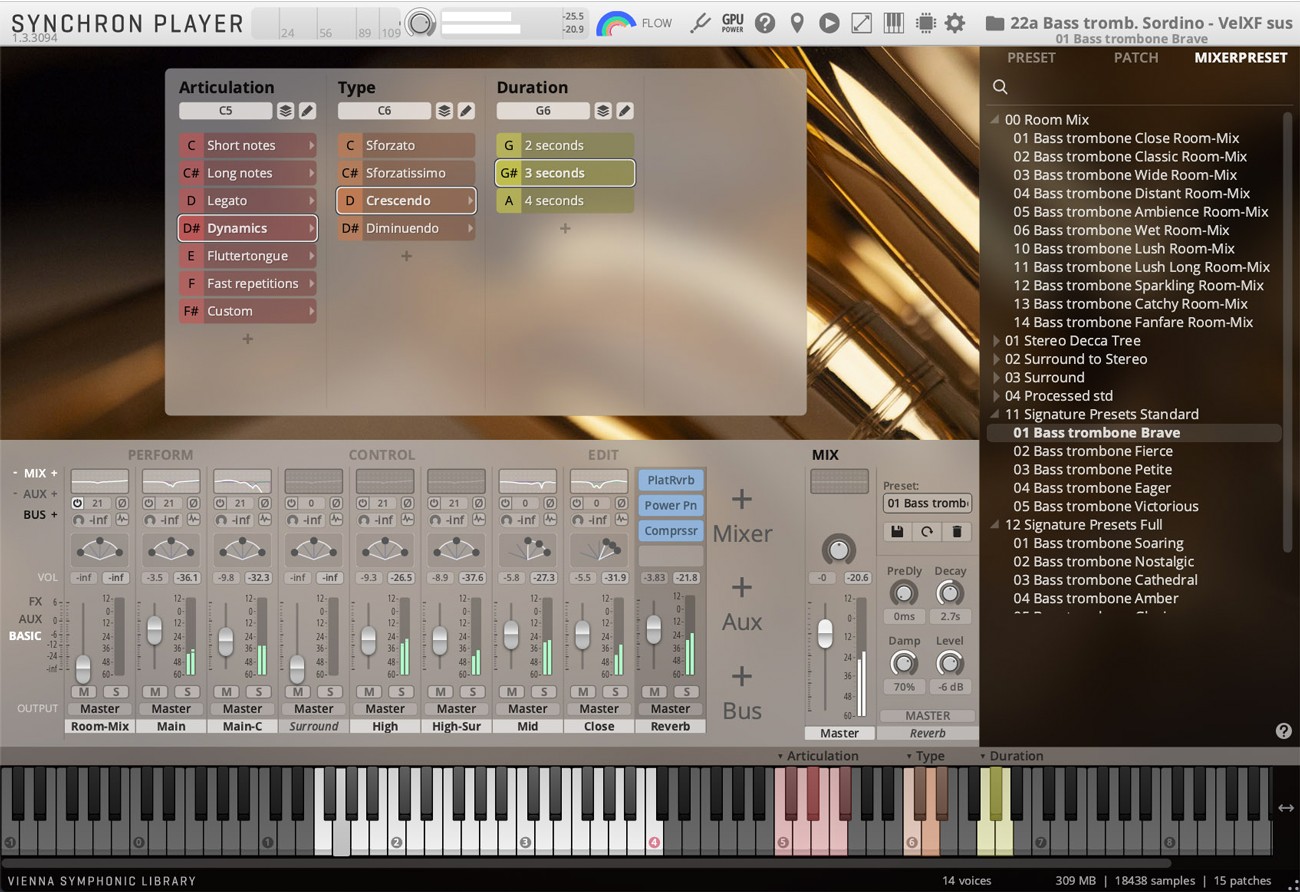Image resolution: width=1300 pixels, height=892 pixels.
Task: Click the keyboard horizontal zoom arrows icon
Action: tap(1286, 808)
